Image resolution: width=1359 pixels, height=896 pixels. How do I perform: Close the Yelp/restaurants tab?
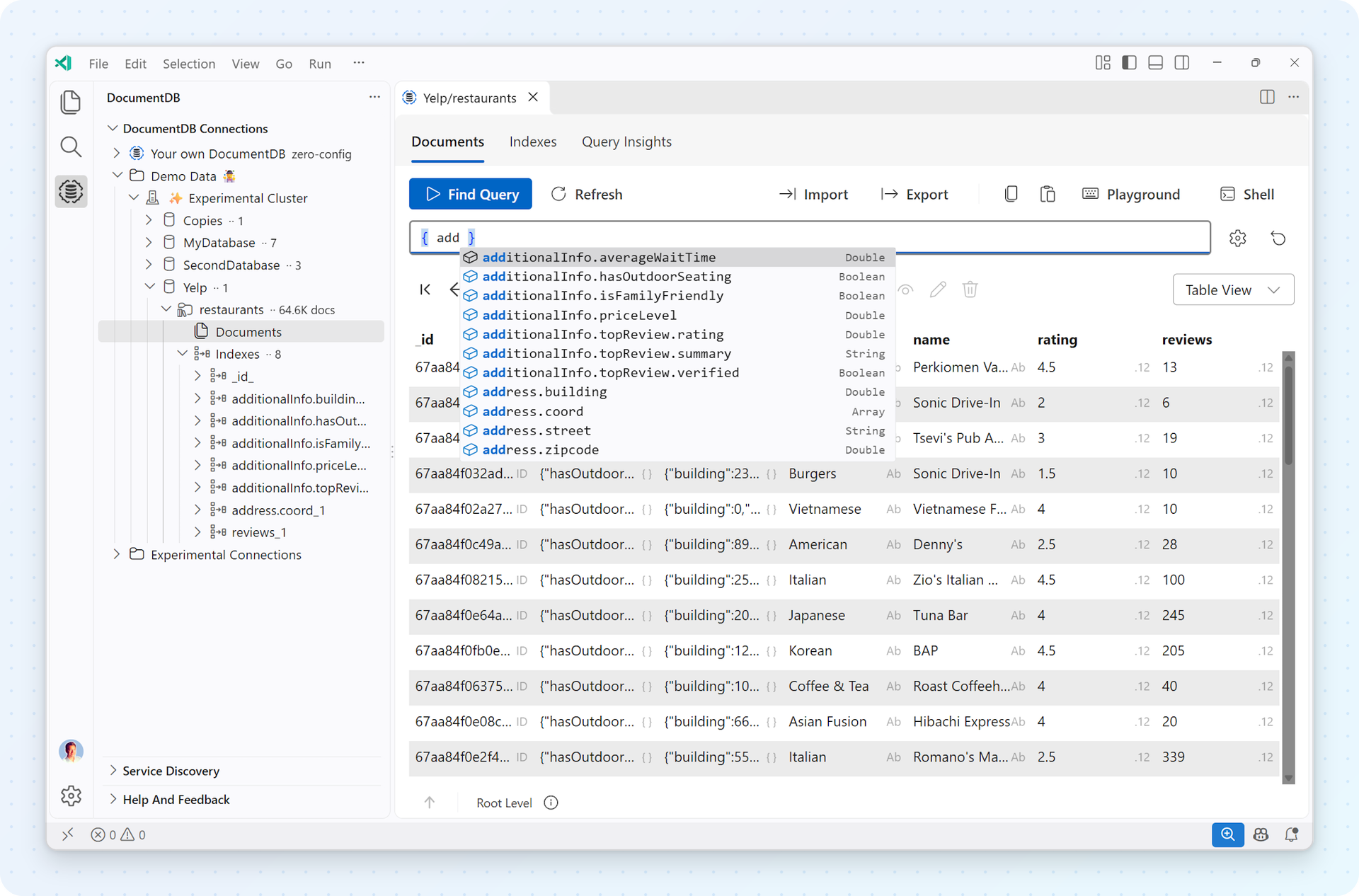click(533, 97)
